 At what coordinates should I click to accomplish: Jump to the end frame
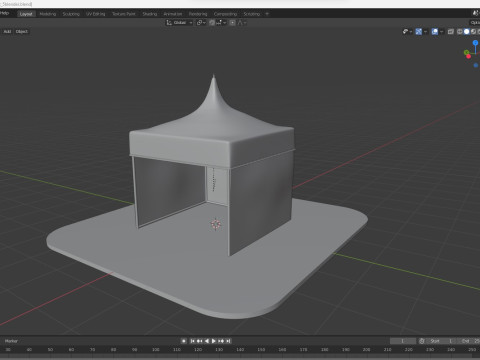click(x=228, y=341)
